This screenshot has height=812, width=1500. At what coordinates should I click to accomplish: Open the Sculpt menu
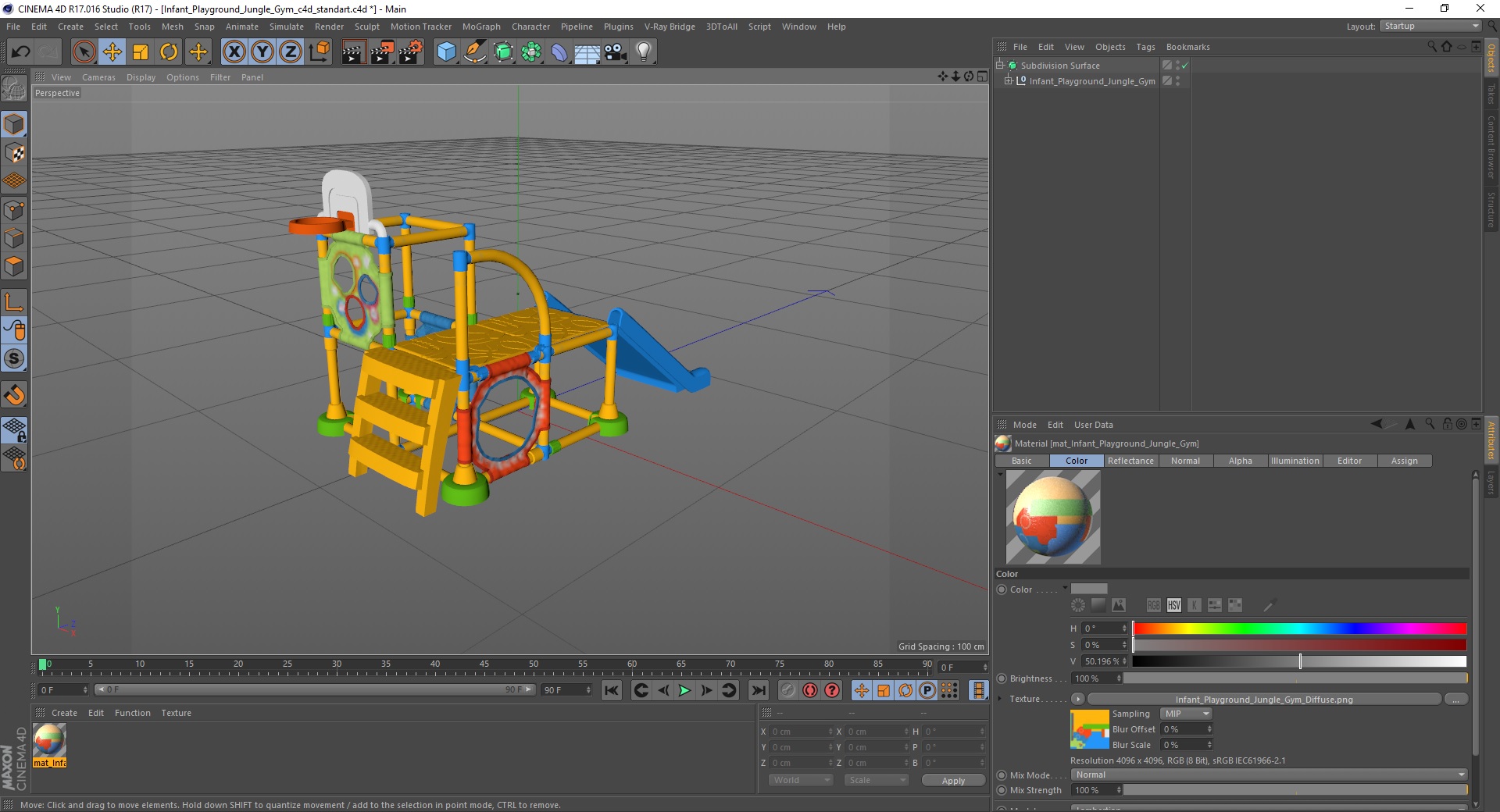click(366, 27)
